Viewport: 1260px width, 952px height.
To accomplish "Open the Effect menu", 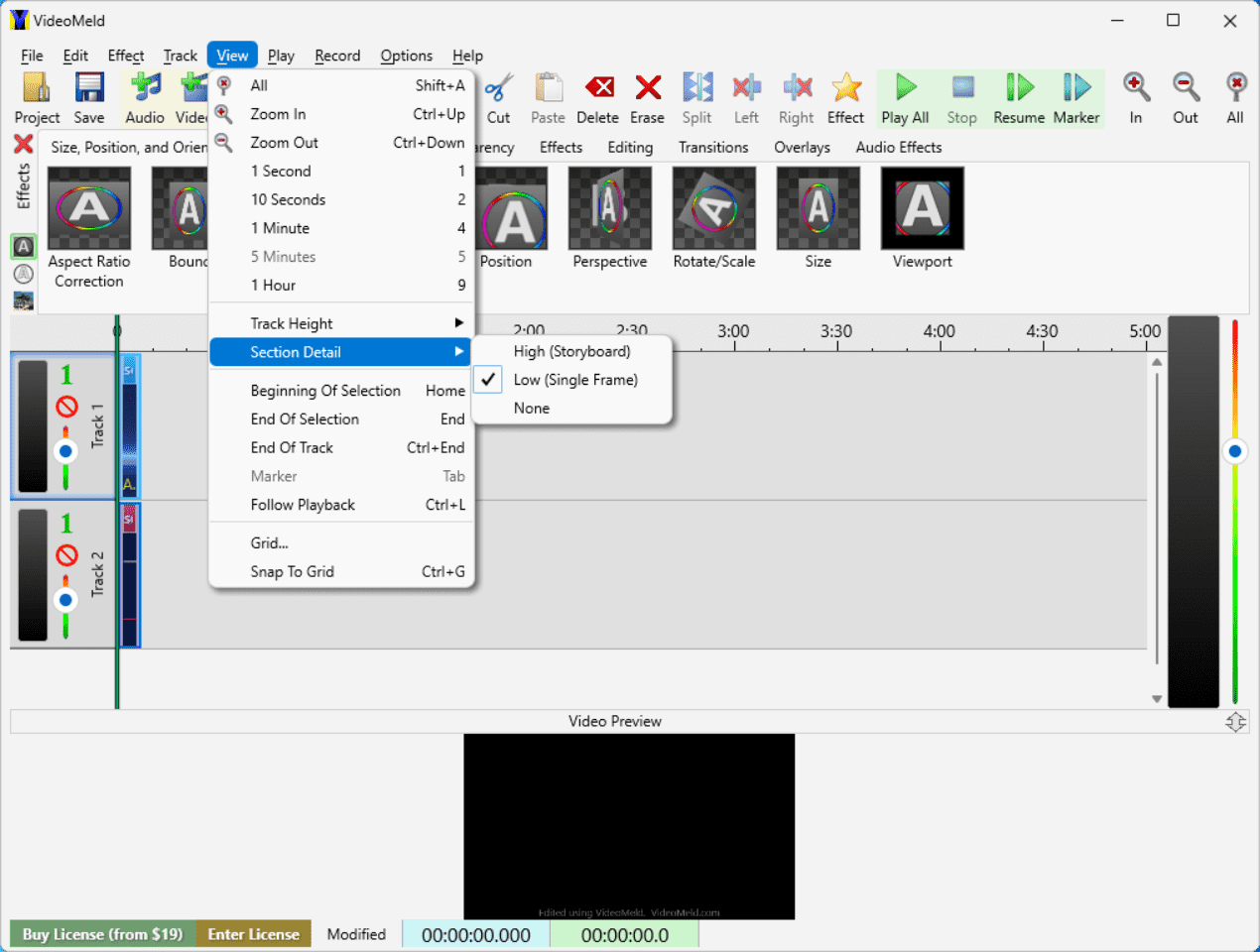I will click(x=126, y=56).
